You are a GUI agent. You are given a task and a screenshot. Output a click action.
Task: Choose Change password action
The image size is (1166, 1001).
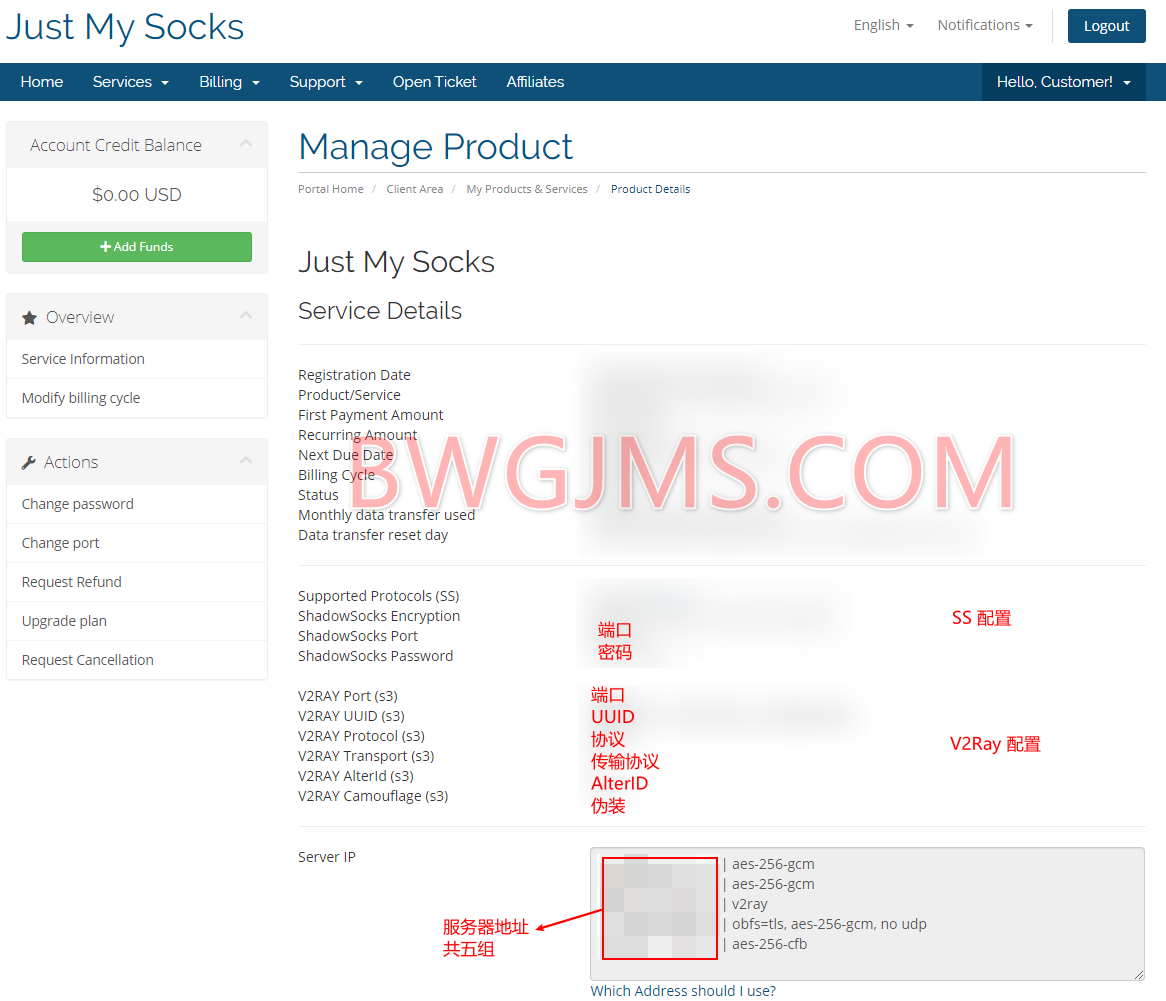137,504
